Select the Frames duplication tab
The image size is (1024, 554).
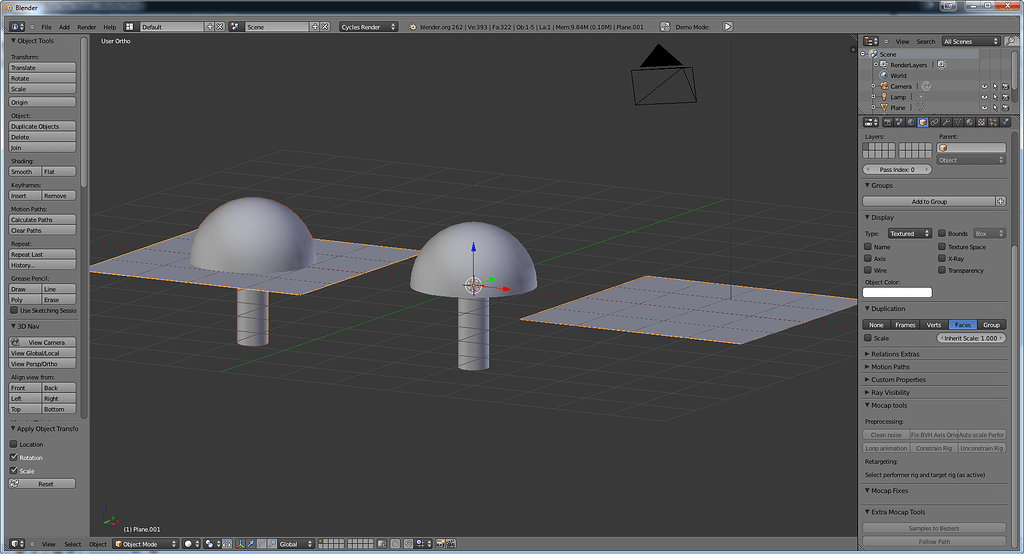point(905,325)
